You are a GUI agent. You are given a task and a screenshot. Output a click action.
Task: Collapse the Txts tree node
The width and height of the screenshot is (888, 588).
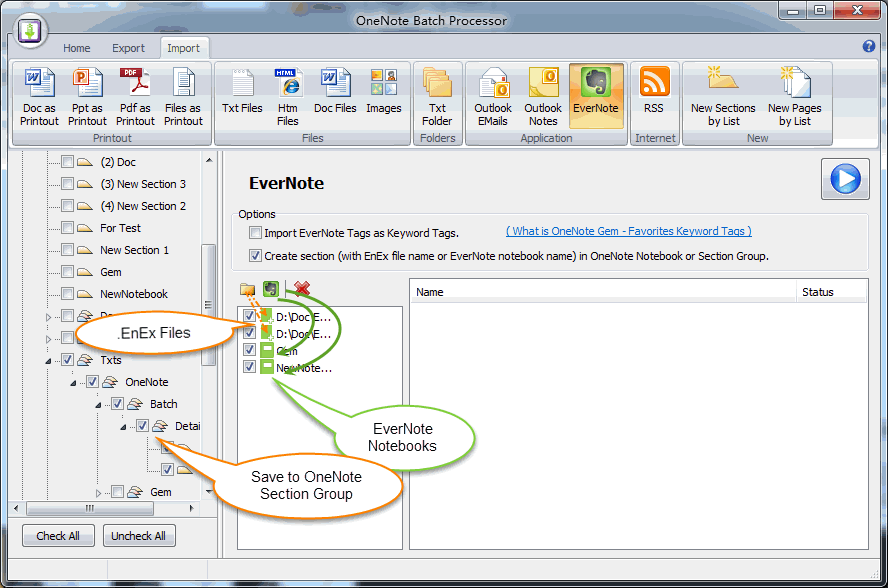tap(48, 360)
